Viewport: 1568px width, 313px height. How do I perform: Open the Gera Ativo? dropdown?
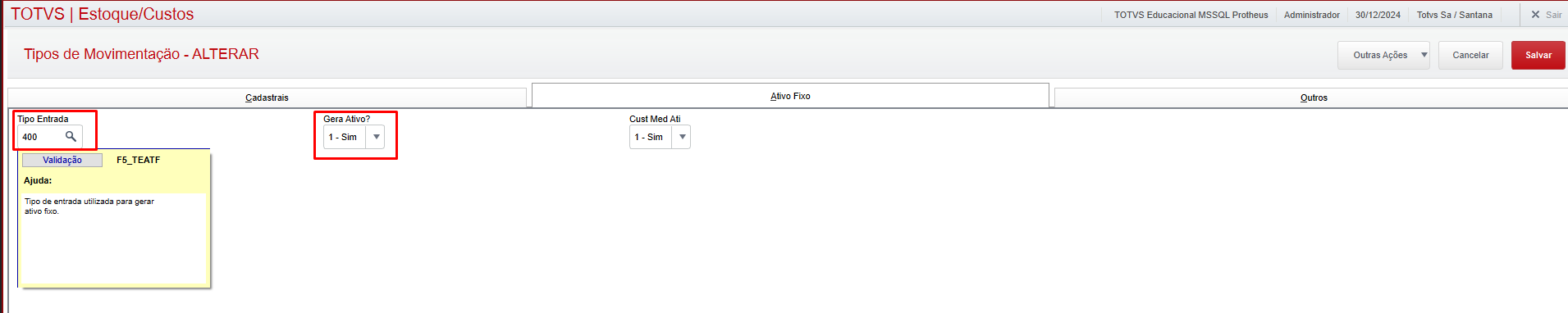(377, 137)
